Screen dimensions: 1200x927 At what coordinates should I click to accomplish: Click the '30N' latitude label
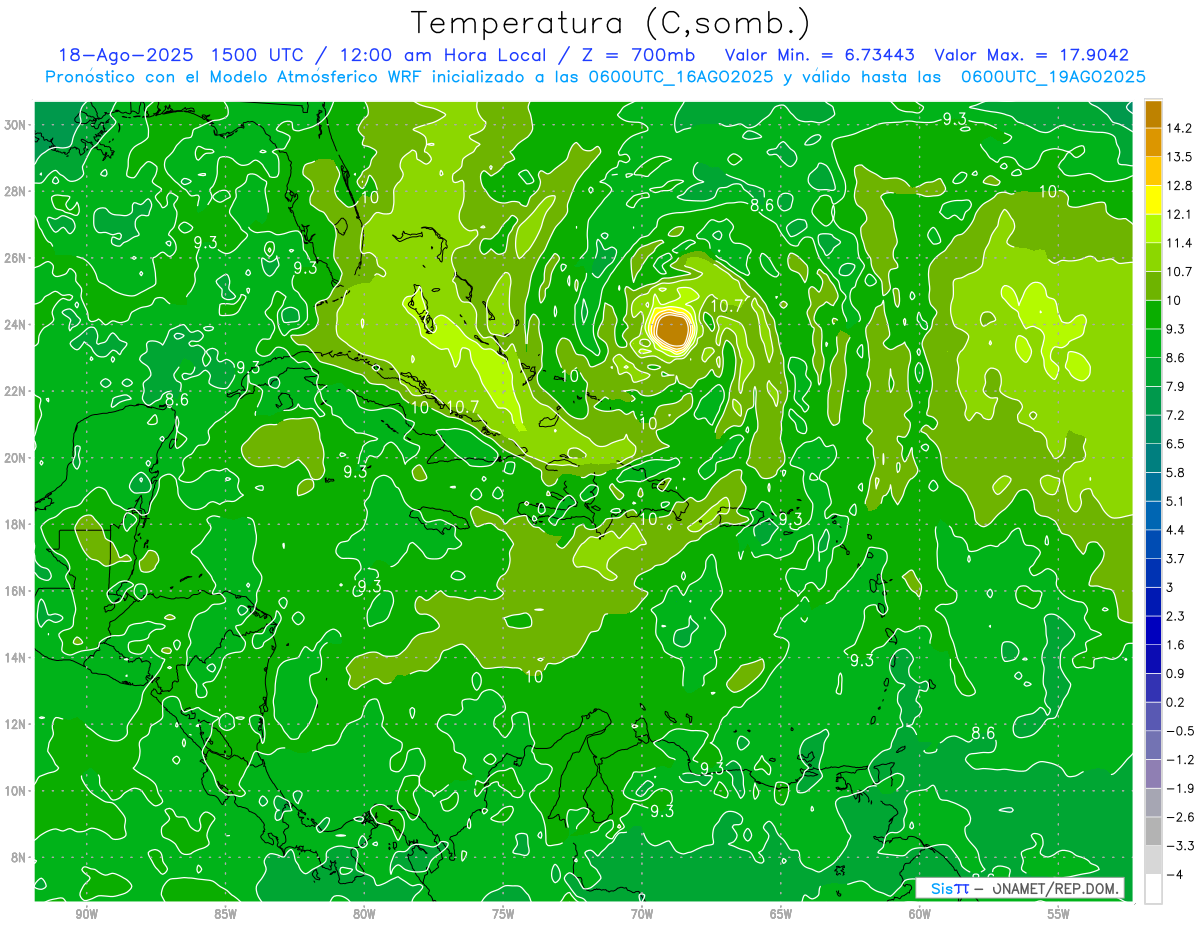click(x=16, y=125)
